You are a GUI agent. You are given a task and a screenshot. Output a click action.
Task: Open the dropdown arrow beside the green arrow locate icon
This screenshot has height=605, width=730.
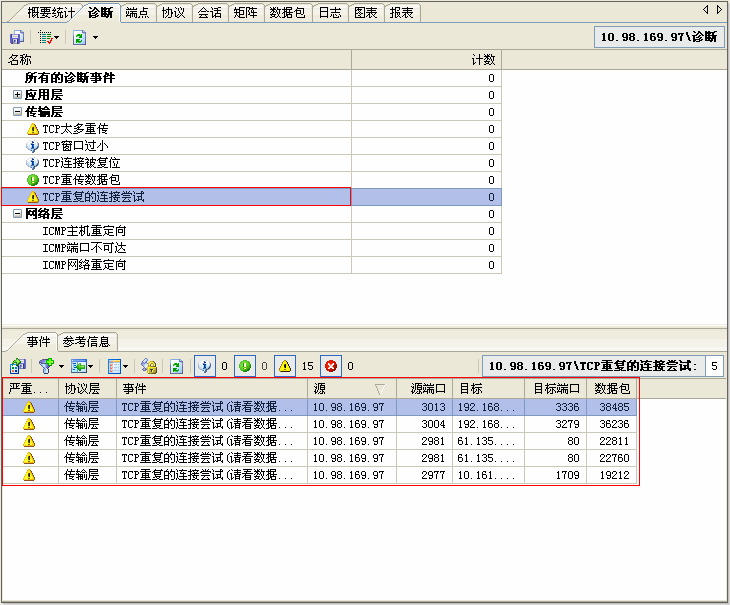click(x=90, y=367)
